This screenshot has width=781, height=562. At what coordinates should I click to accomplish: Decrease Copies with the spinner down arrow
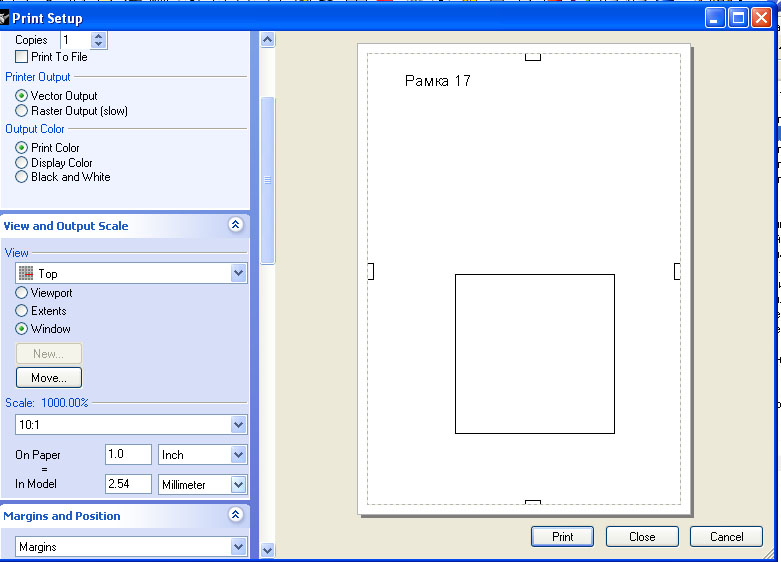(x=99, y=44)
